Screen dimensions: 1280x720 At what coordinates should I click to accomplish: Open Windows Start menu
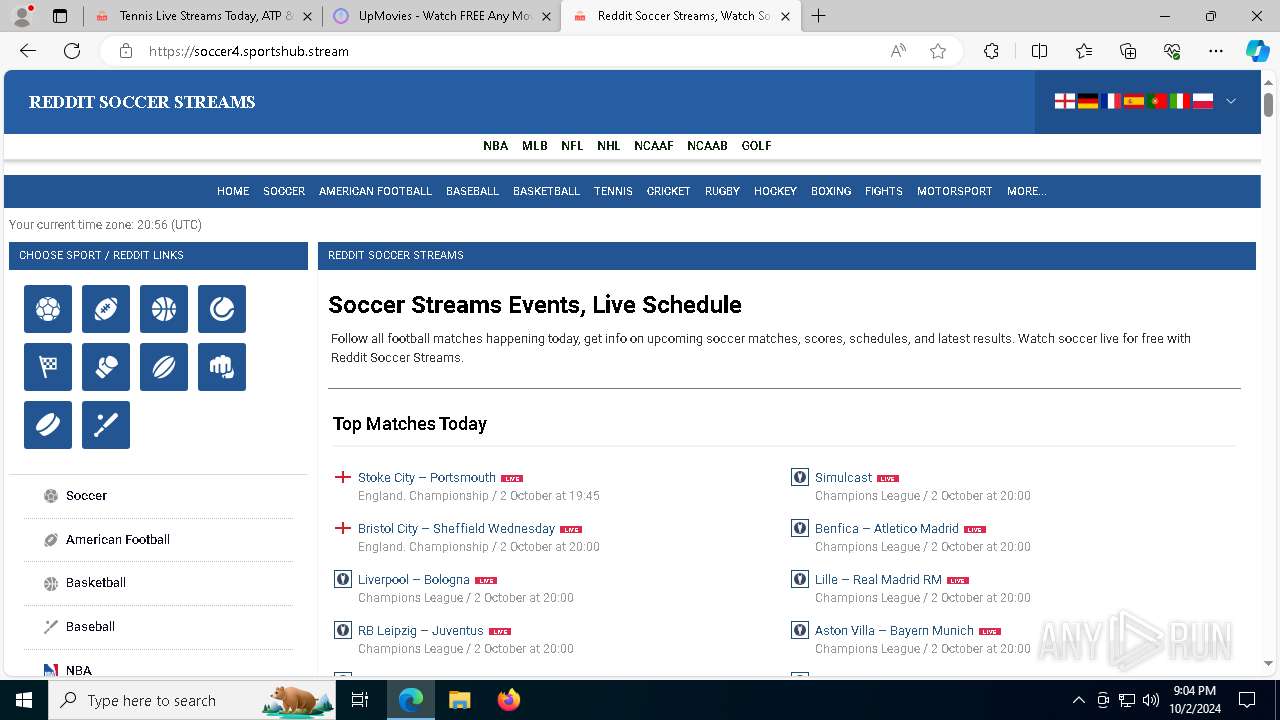(x=24, y=700)
